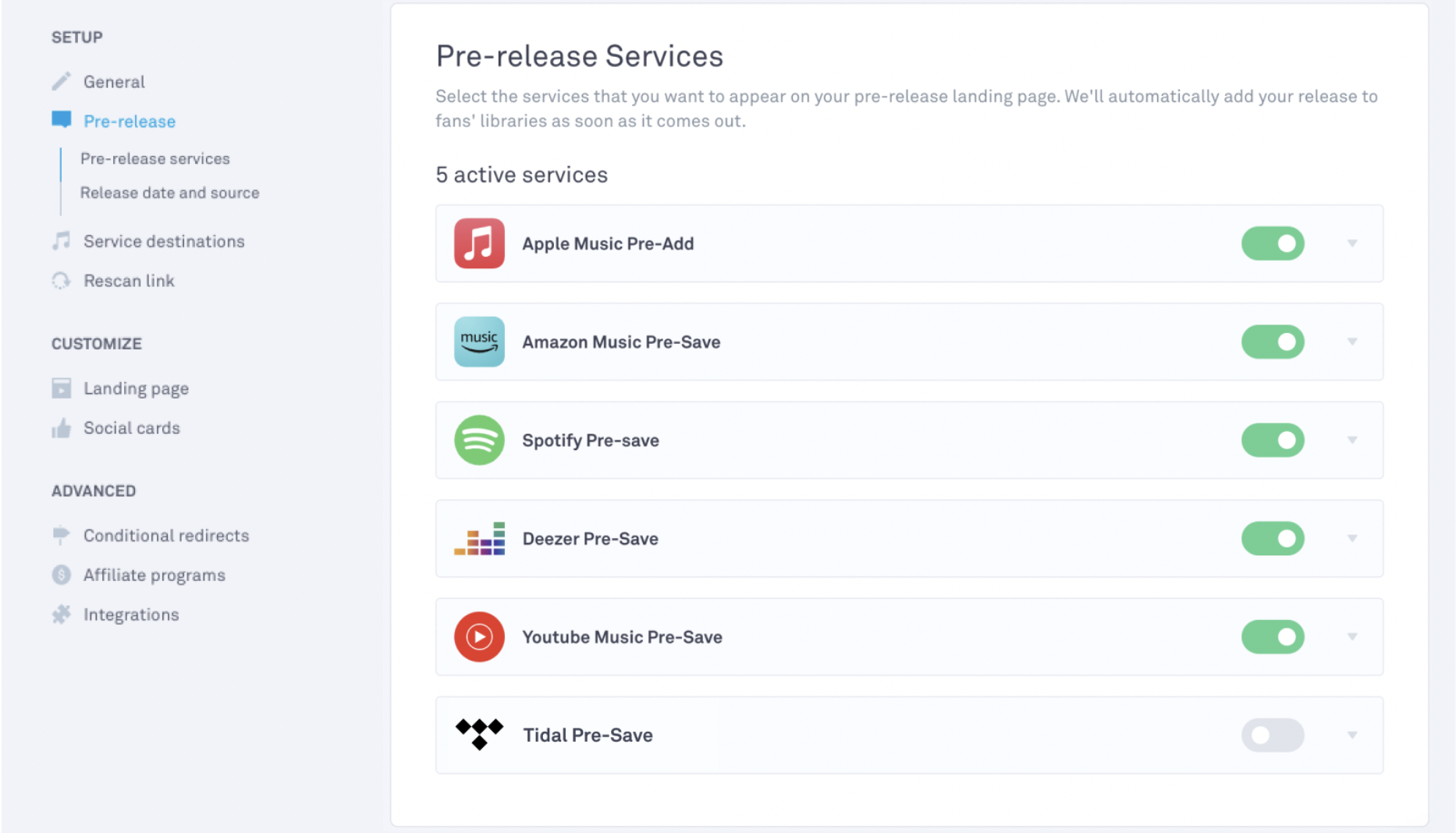The width and height of the screenshot is (1456, 833).
Task: Expand Amazon Music Pre-Save options arrow
Action: click(x=1352, y=342)
